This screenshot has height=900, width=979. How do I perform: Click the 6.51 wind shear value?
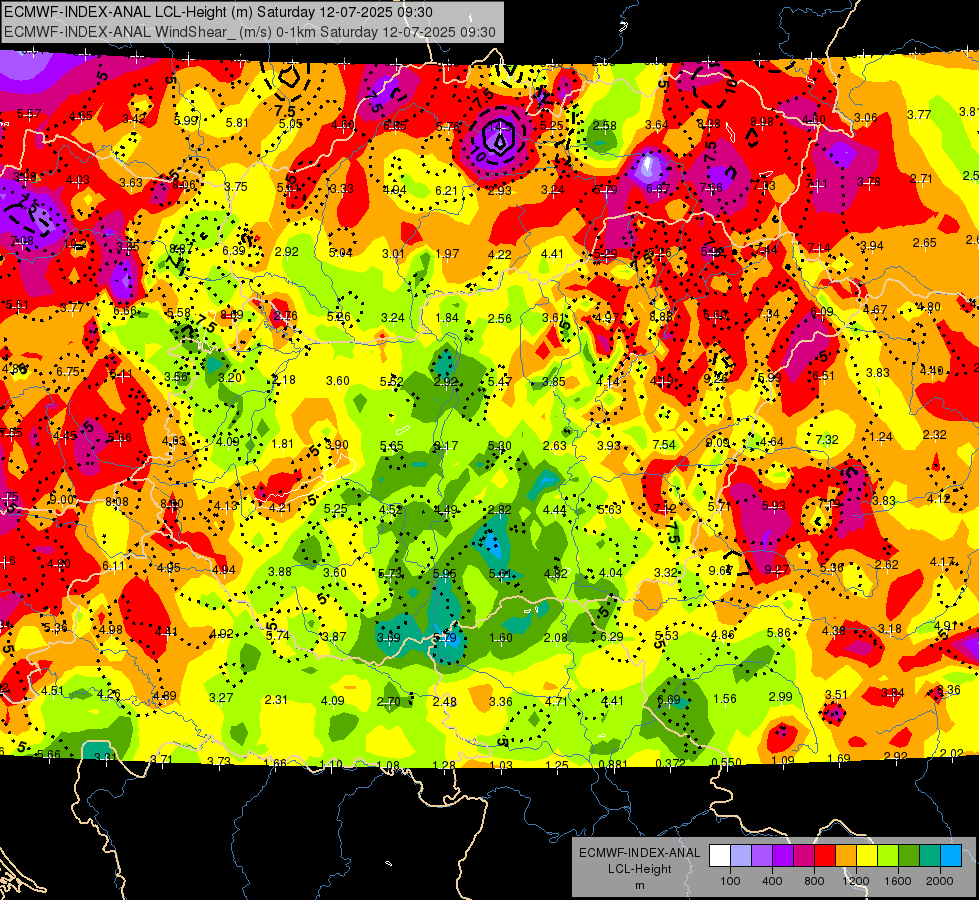(823, 375)
